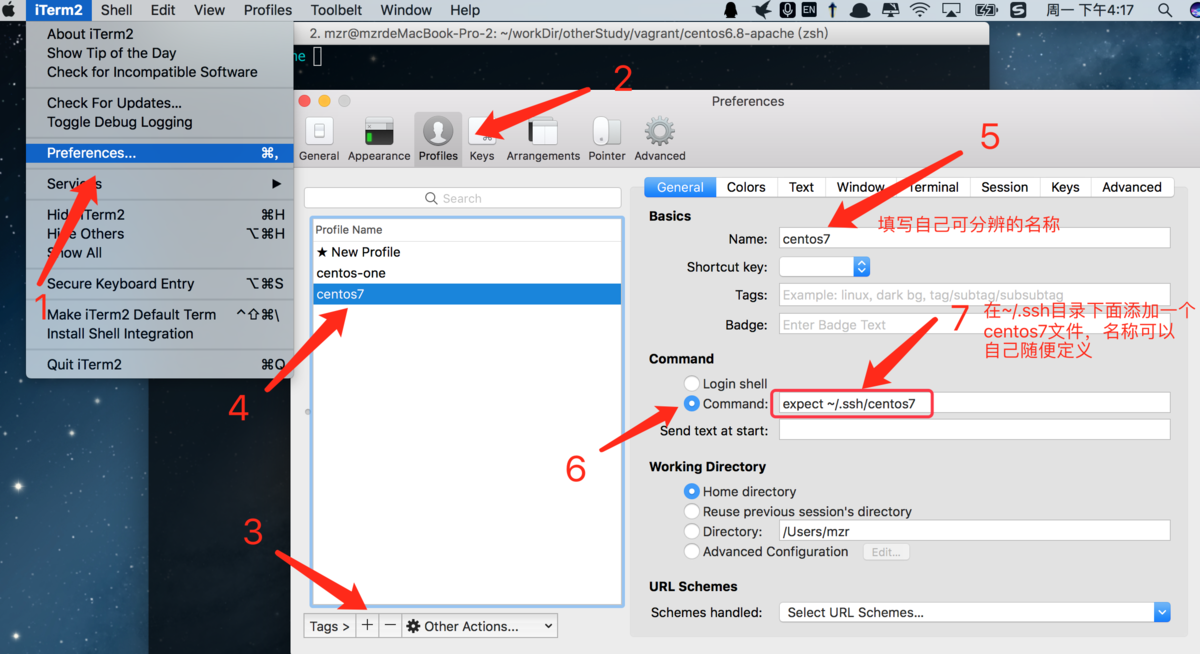Open Notification Center bell icon
The width and height of the screenshot is (1200, 654).
tap(729, 10)
